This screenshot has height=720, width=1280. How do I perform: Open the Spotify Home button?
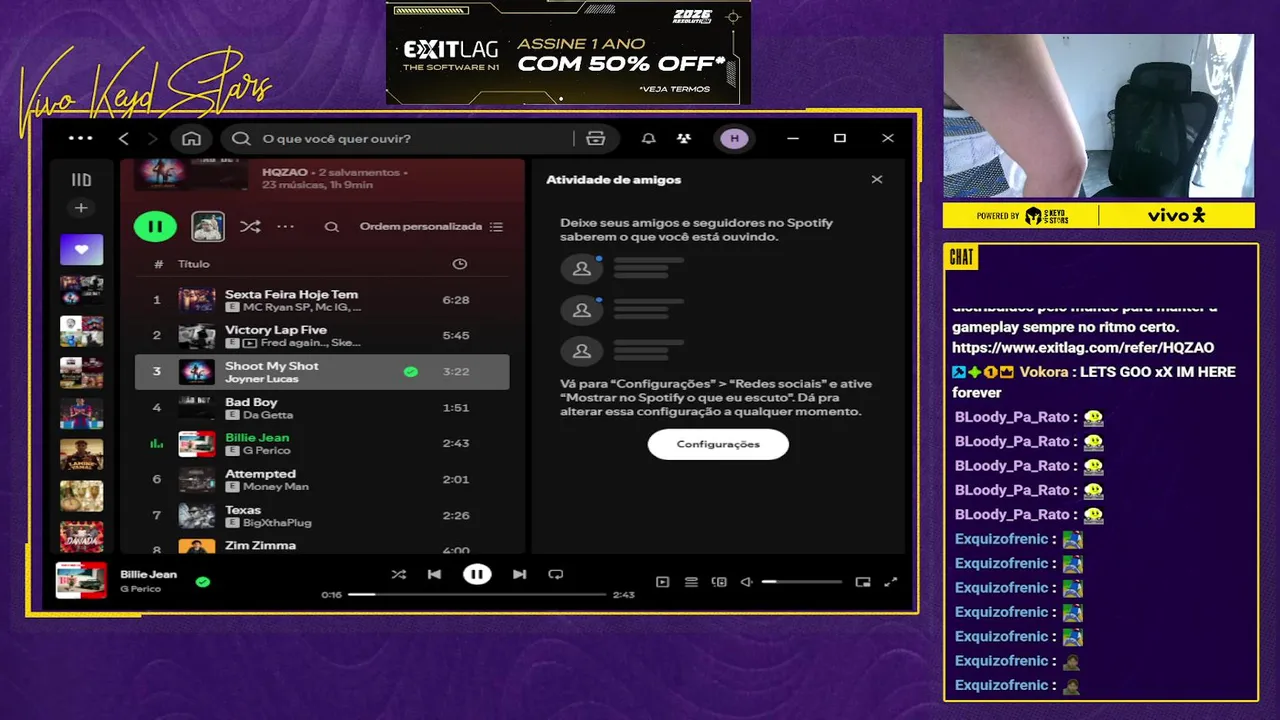[x=192, y=139]
